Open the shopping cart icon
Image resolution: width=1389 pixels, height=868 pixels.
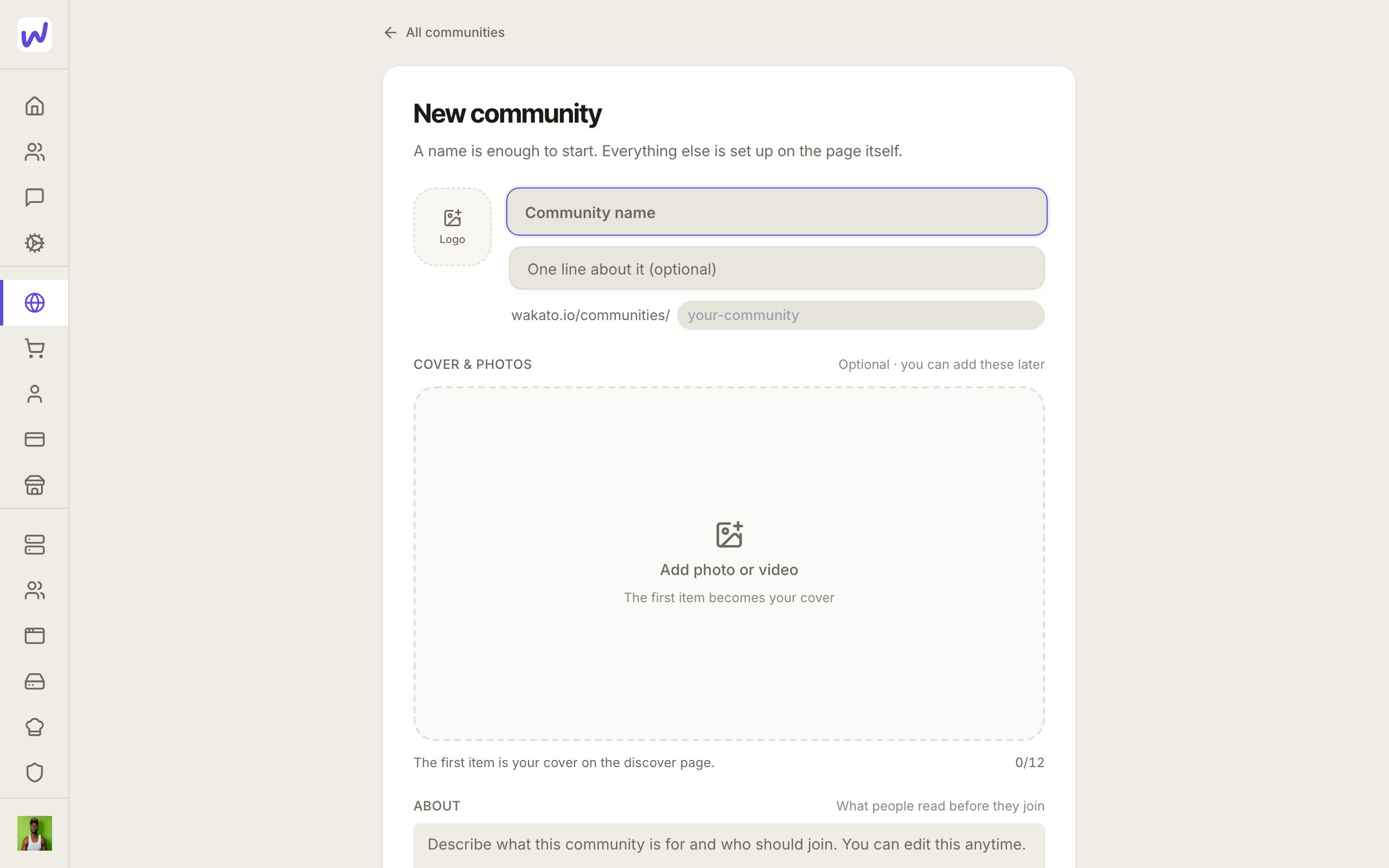coord(34,348)
